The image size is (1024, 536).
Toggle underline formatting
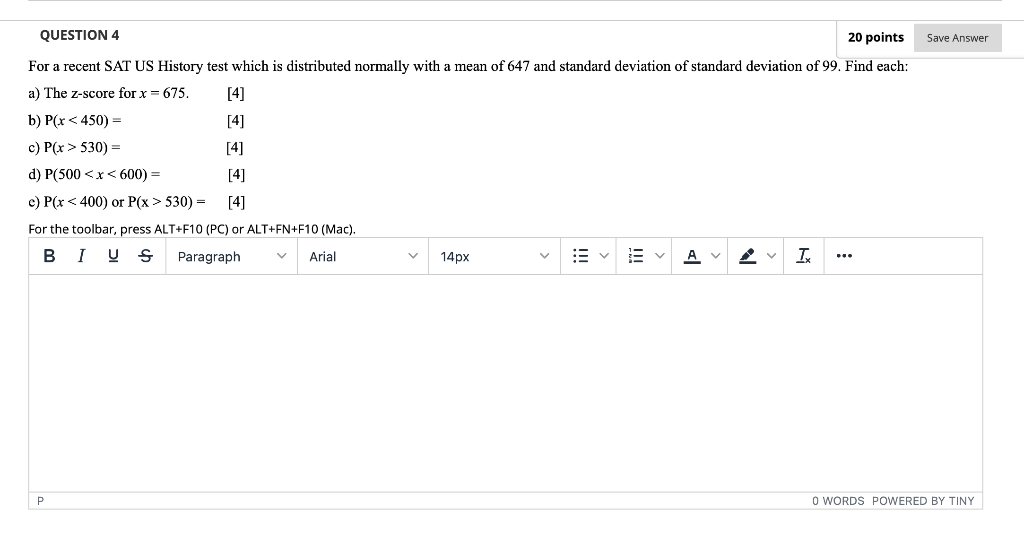click(x=113, y=256)
